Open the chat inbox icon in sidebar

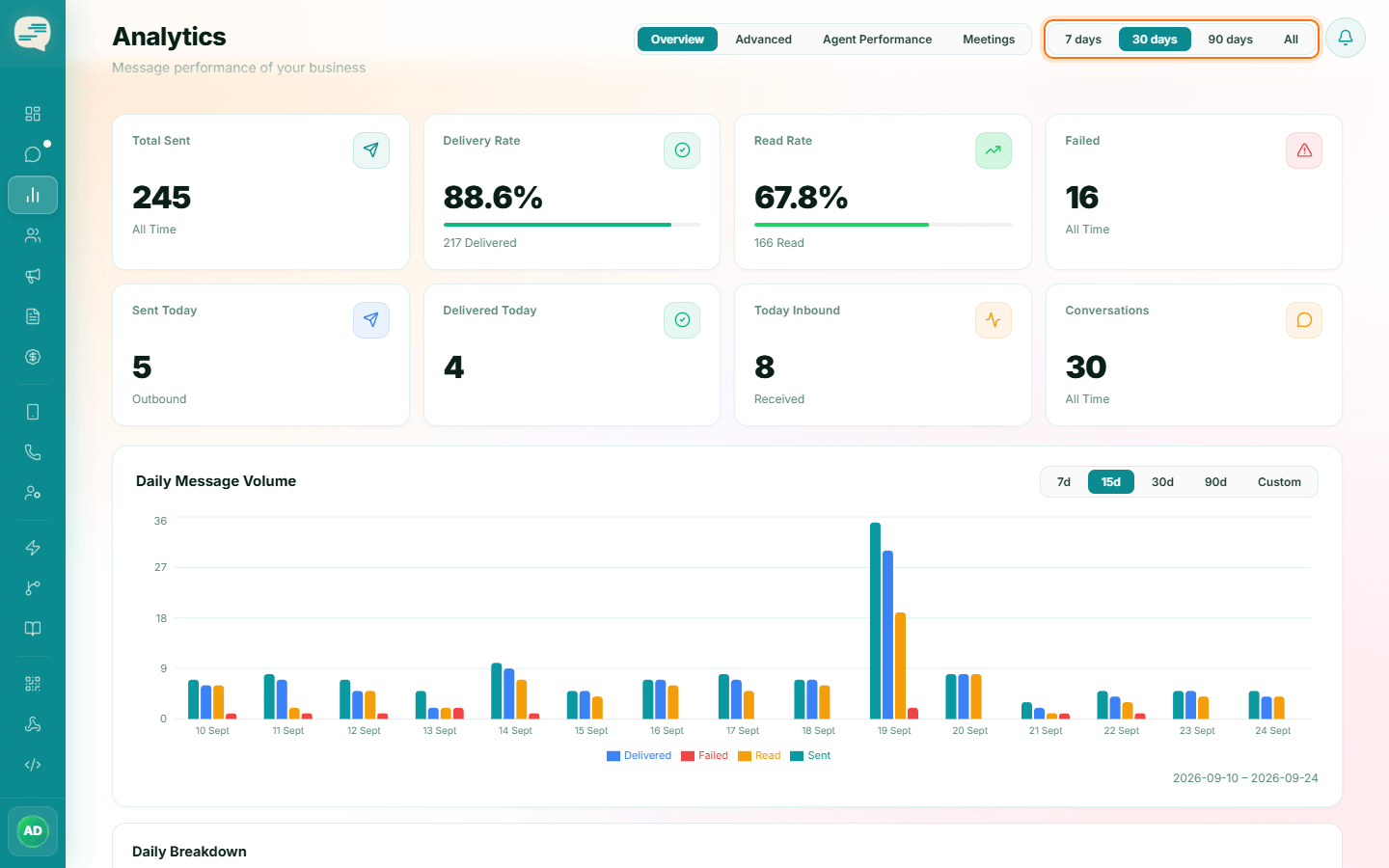pos(33,154)
